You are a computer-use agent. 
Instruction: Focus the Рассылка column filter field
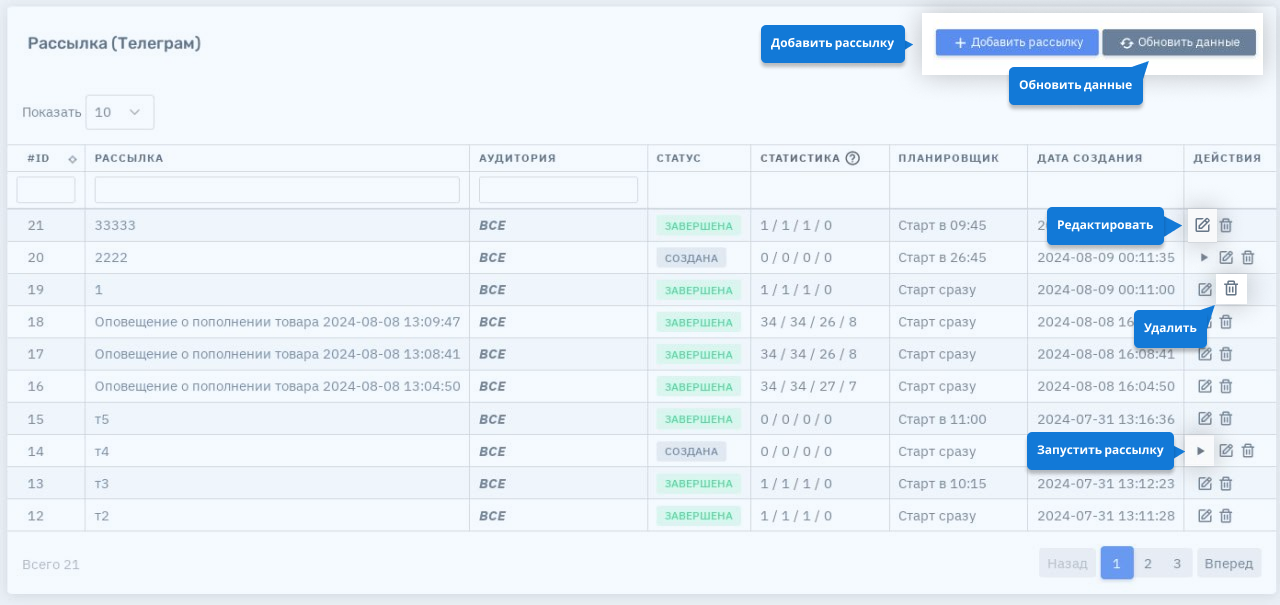[x=277, y=190]
